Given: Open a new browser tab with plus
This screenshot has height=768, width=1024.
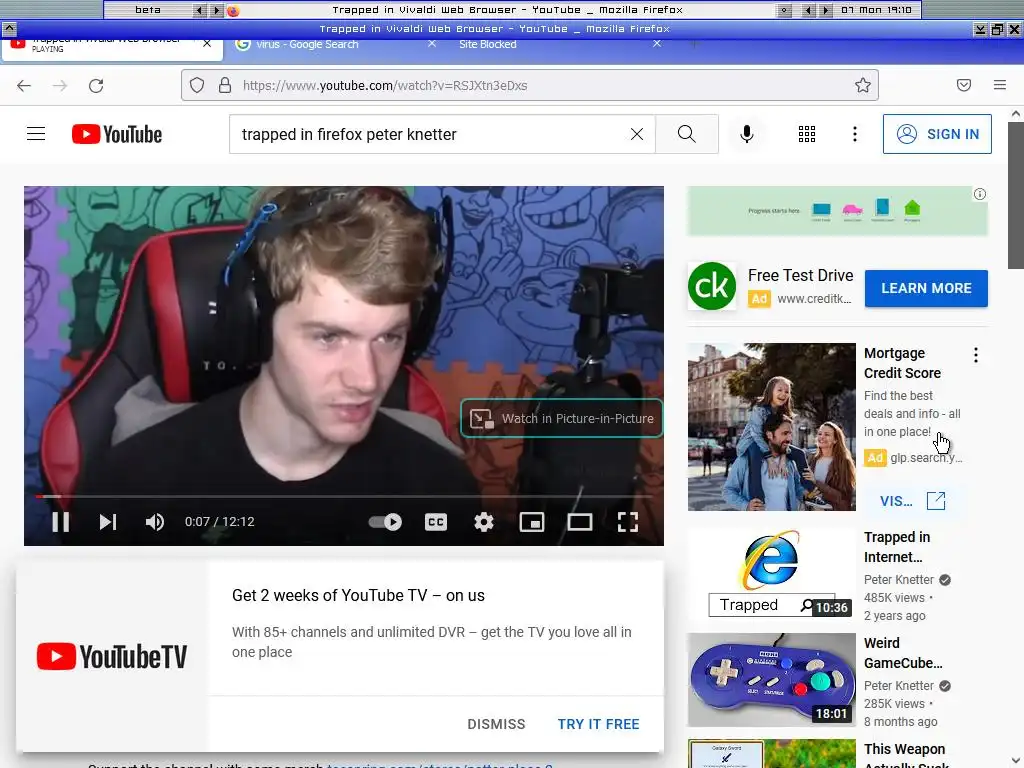Looking at the screenshot, I should click(694, 44).
